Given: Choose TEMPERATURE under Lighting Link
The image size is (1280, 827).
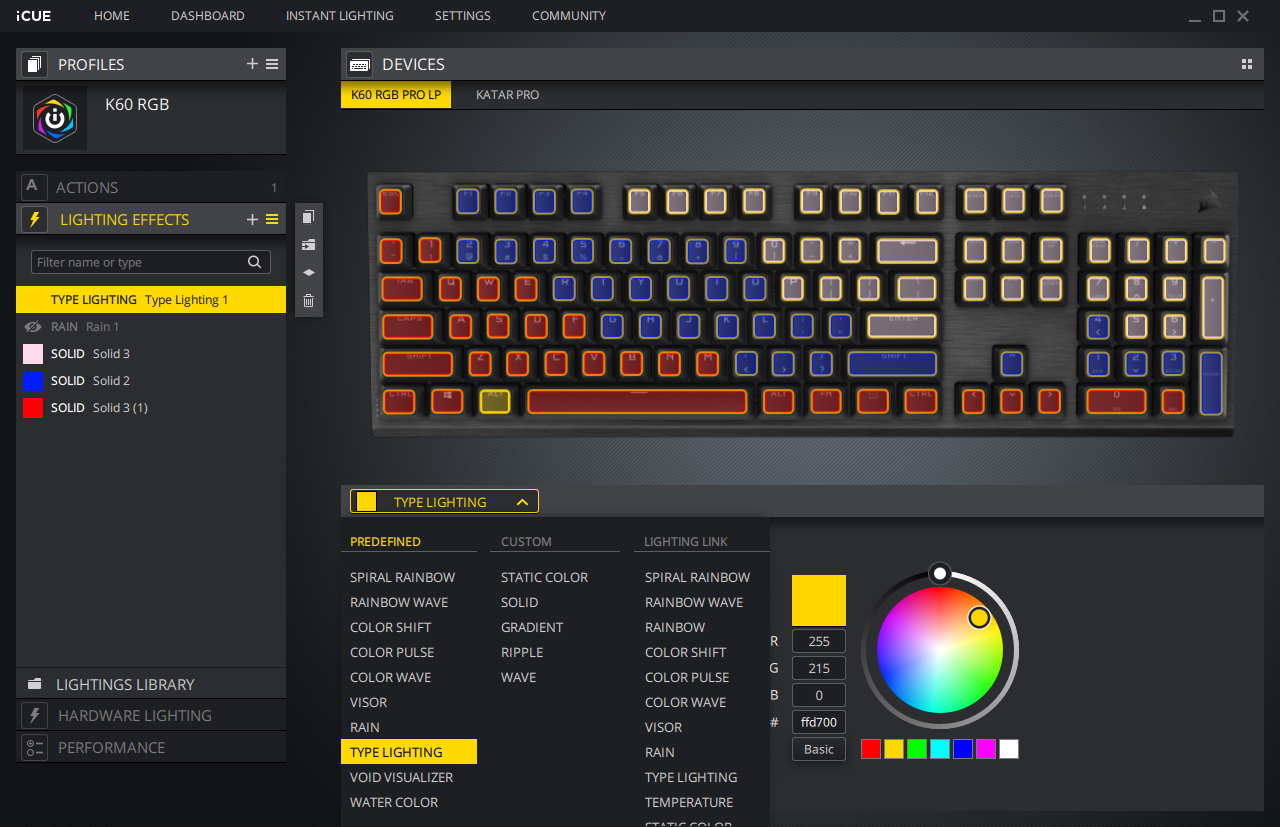Looking at the screenshot, I should (x=689, y=802).
